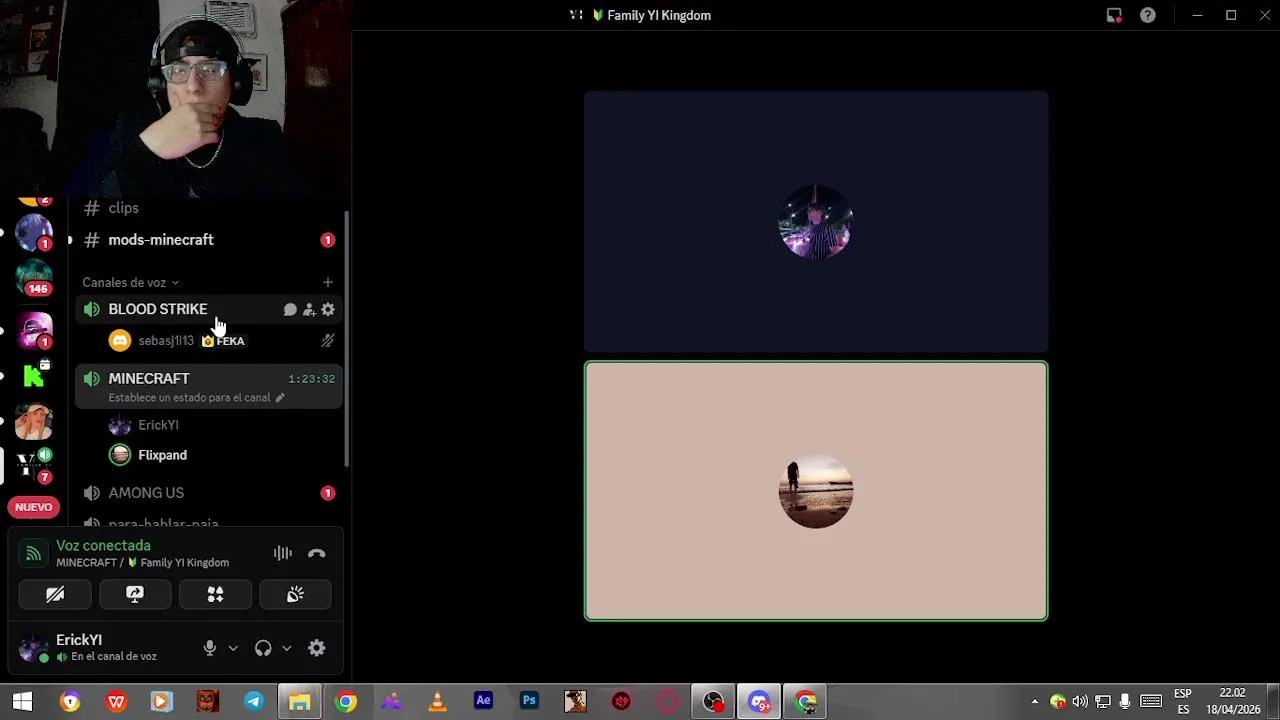Launch Photoshop from taskbar

tap(529, 702)
